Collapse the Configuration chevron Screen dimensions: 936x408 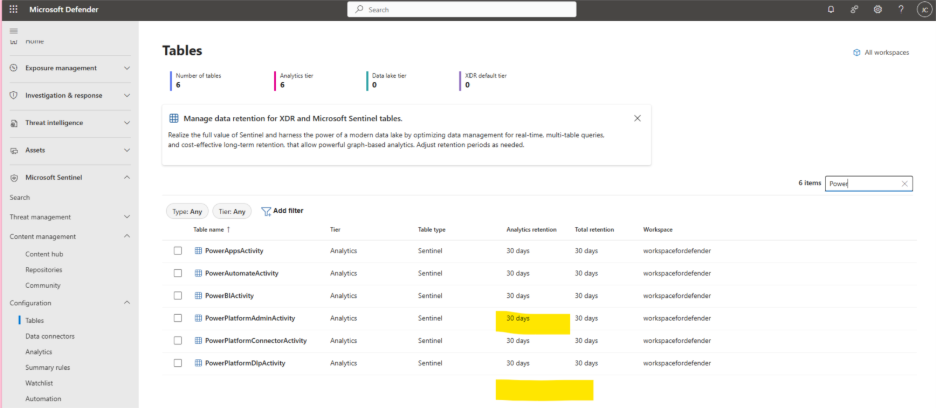(127, 303)
